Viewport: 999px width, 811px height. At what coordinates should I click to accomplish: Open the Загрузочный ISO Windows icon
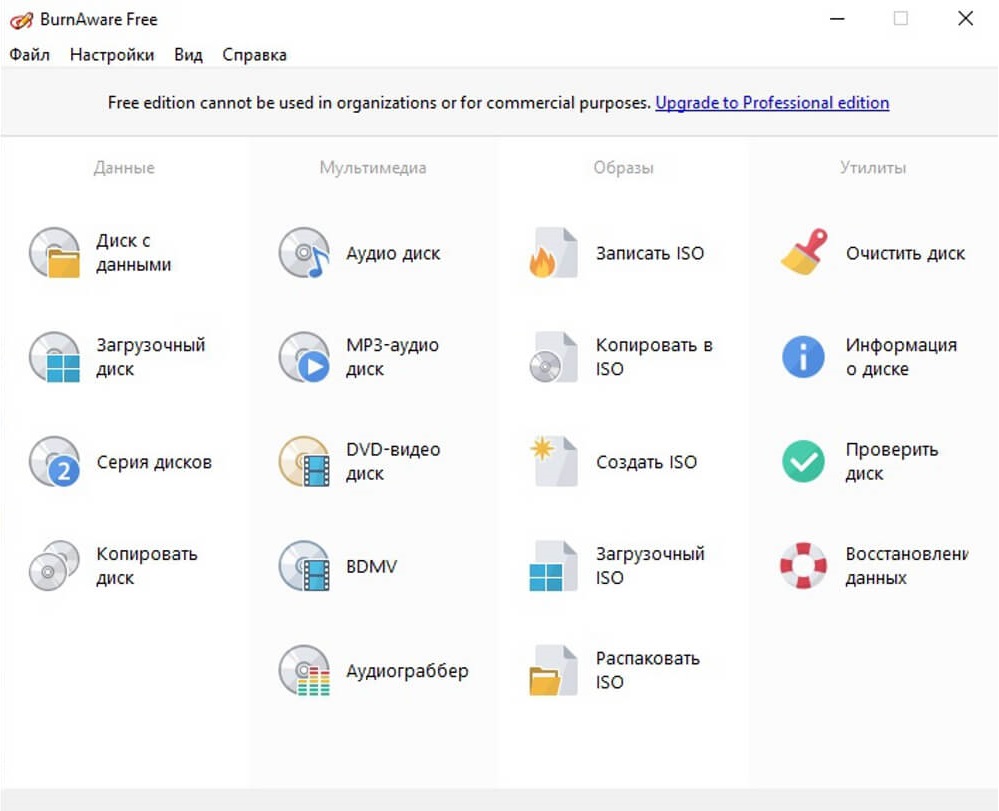tap(554, 566)
